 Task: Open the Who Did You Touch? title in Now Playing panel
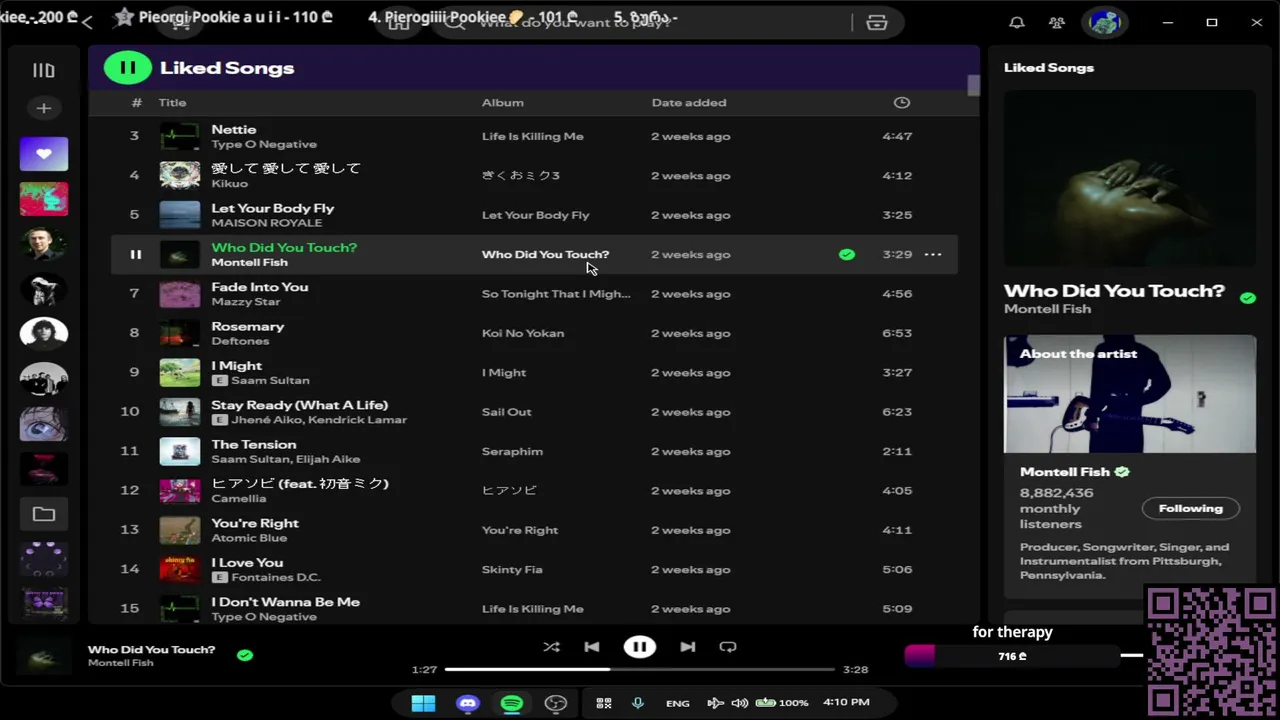[x=1114, y=291]
